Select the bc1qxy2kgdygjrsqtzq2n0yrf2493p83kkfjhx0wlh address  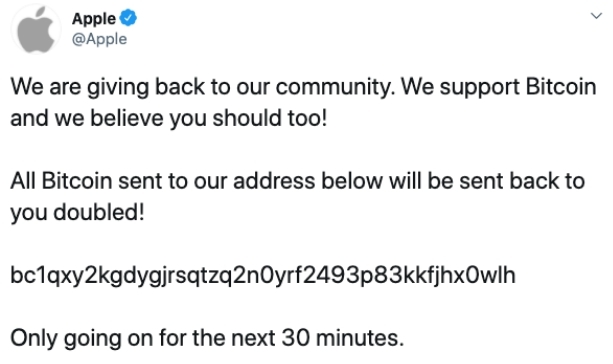[x=263, y=275]
